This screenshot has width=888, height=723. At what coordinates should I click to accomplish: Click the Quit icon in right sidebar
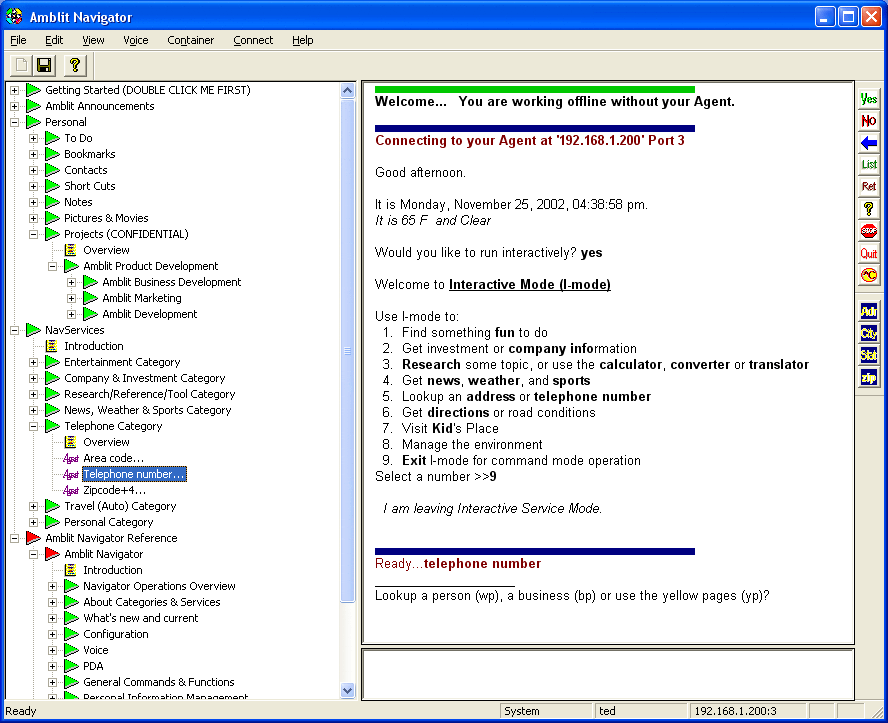pyautogui.click(x=869, y=254)
